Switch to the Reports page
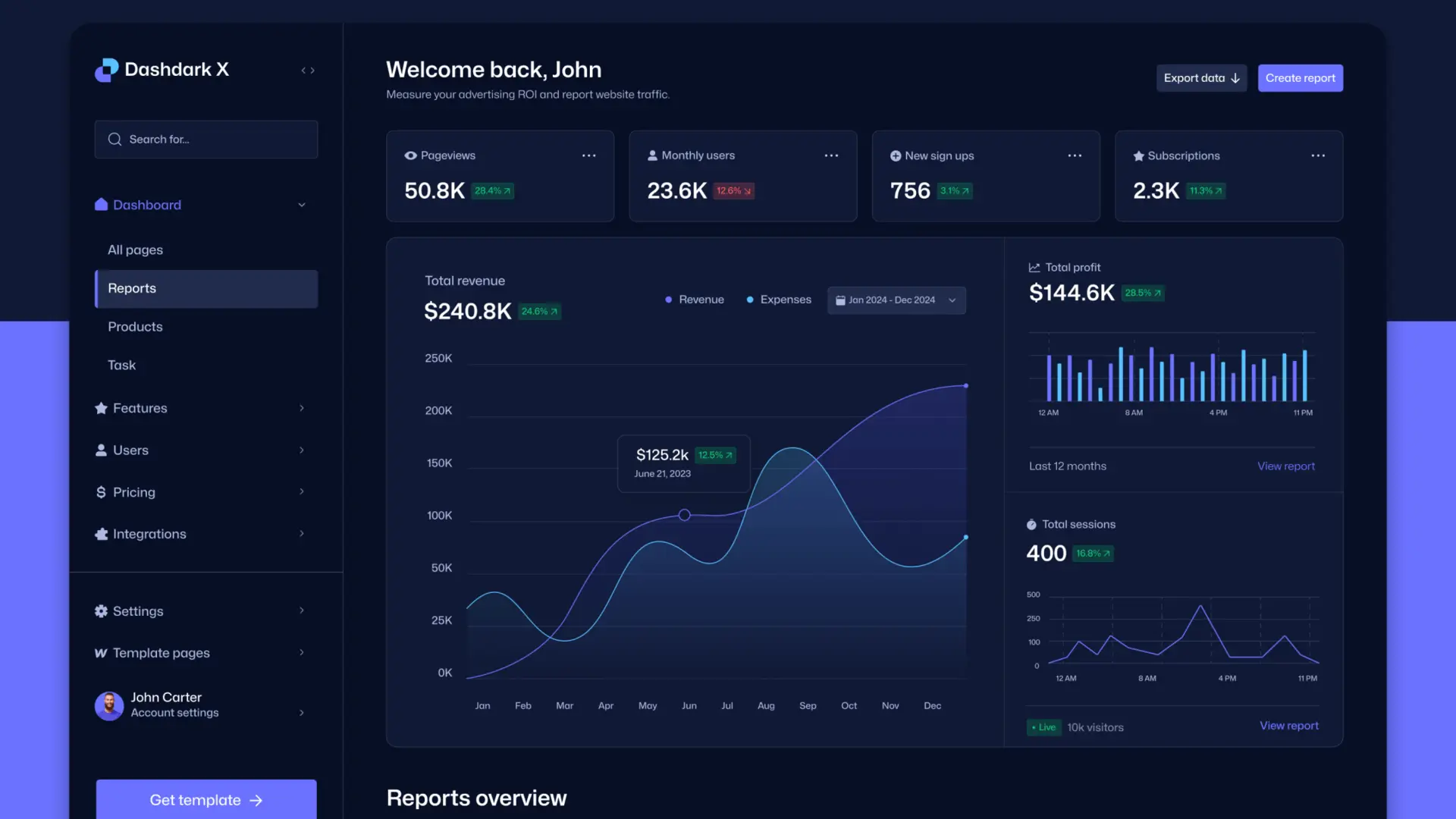Viewport: 1456px width, 819px height. [131, 288]
